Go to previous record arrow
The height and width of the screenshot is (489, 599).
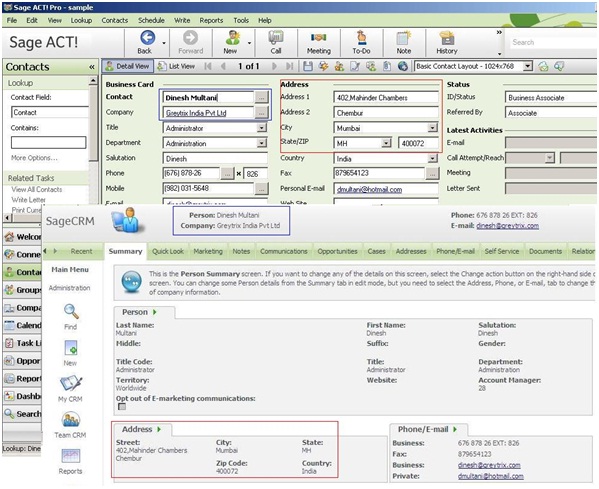223,66
